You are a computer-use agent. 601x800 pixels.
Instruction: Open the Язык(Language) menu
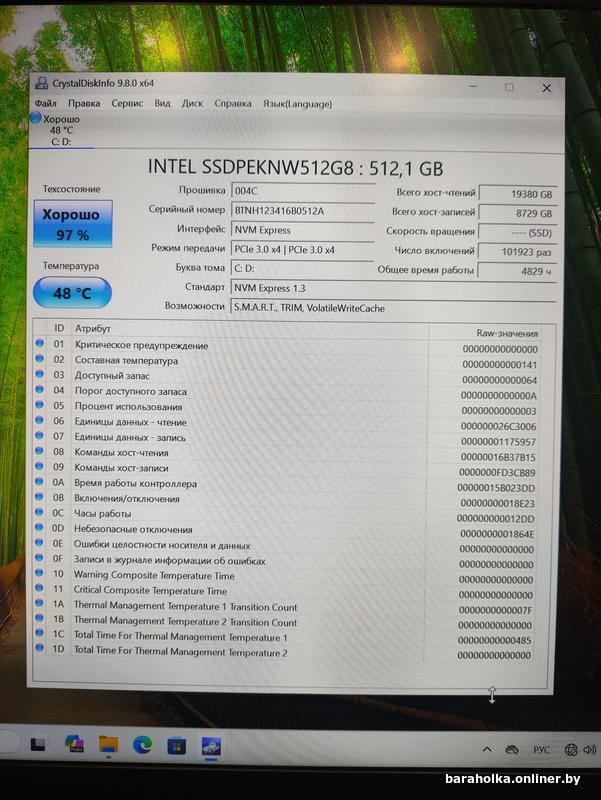point(297,104)
